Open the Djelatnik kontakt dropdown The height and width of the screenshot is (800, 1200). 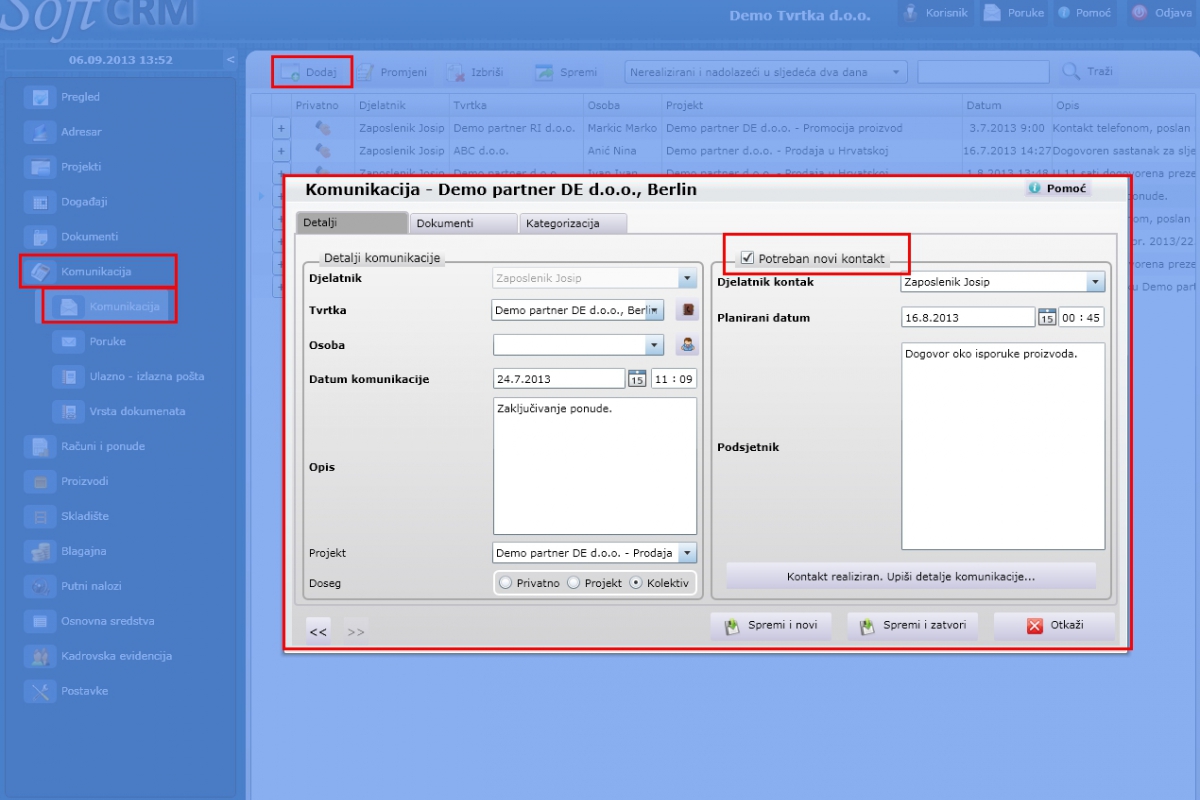(1096, 282)
